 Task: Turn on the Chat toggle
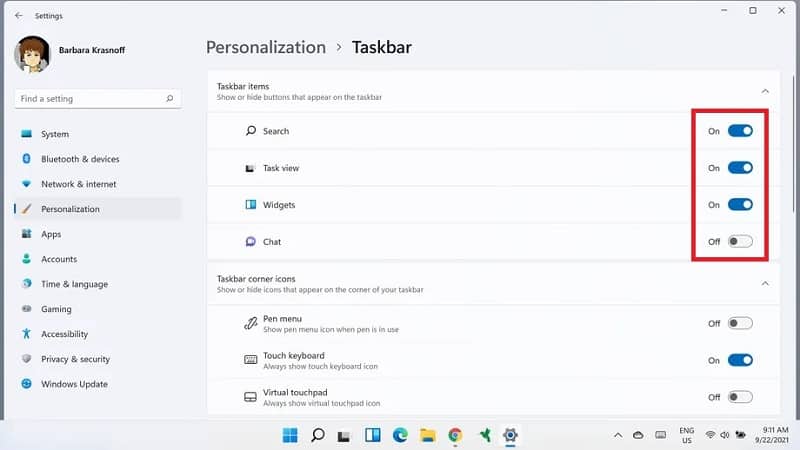[740, 241]
